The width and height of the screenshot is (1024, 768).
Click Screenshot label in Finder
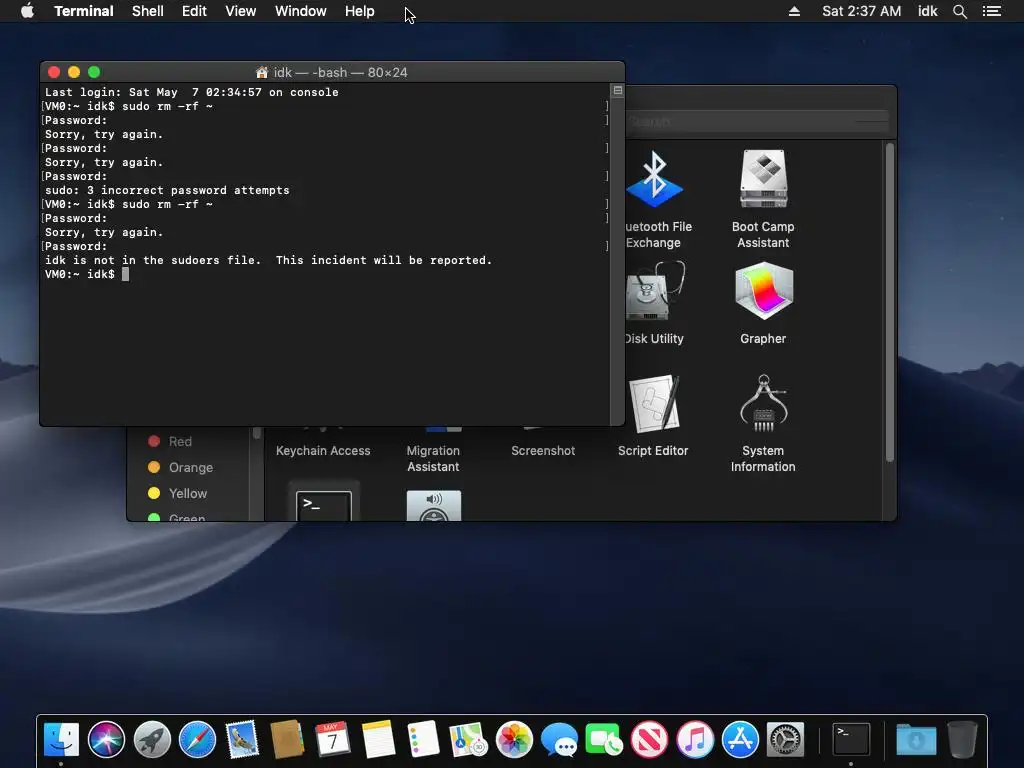[x=543, y=451]
